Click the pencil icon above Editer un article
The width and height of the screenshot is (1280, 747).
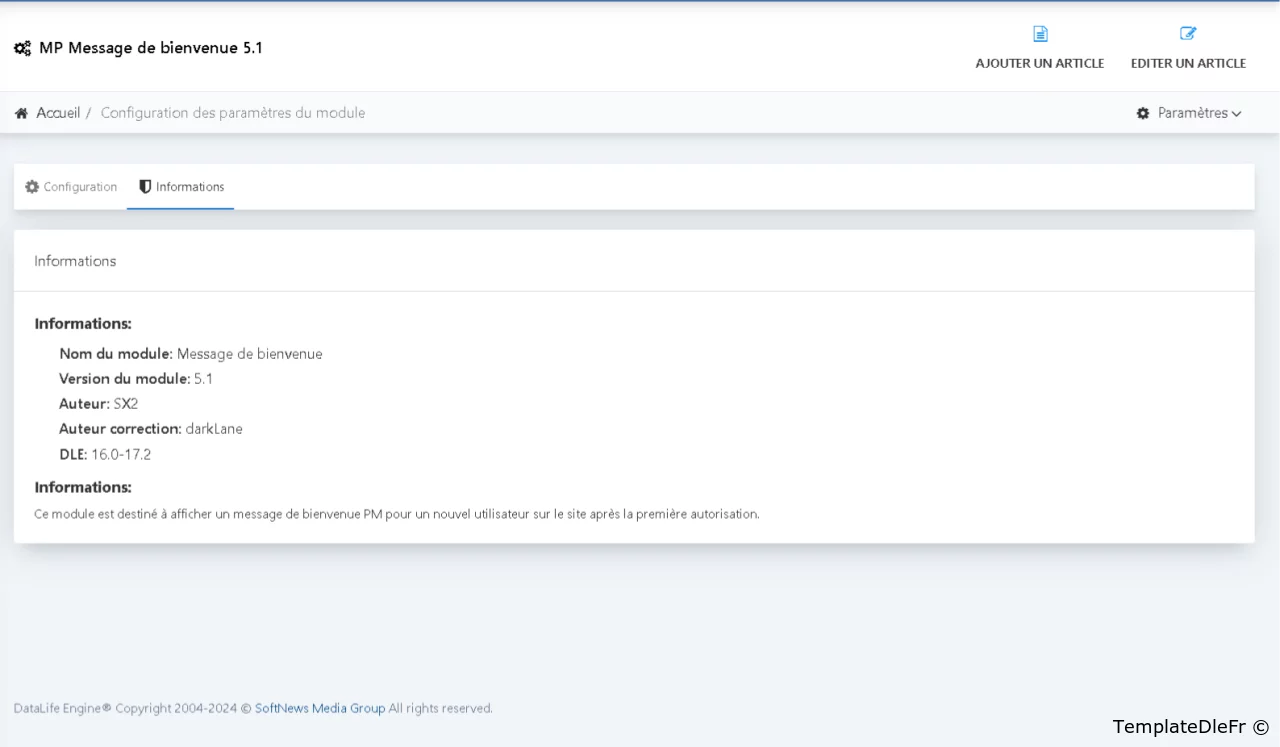tap(1188, 34)
